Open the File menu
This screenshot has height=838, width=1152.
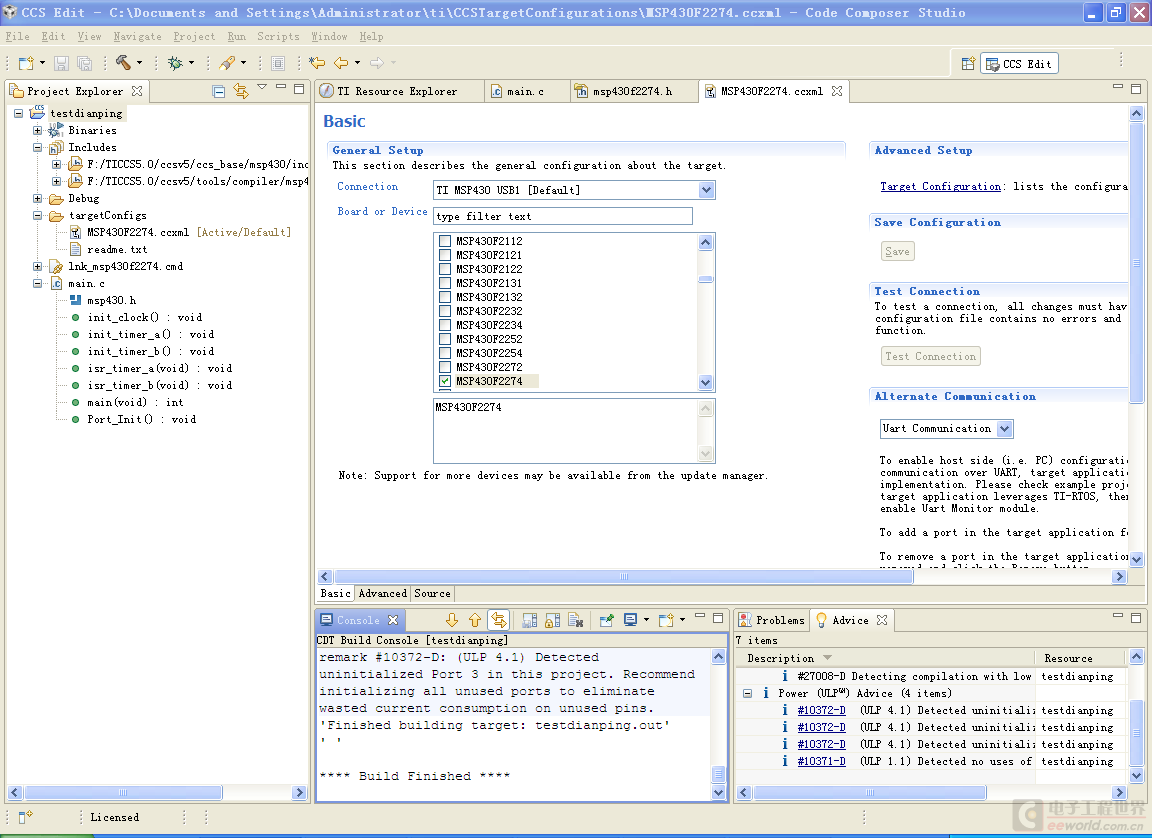point(18,36)
